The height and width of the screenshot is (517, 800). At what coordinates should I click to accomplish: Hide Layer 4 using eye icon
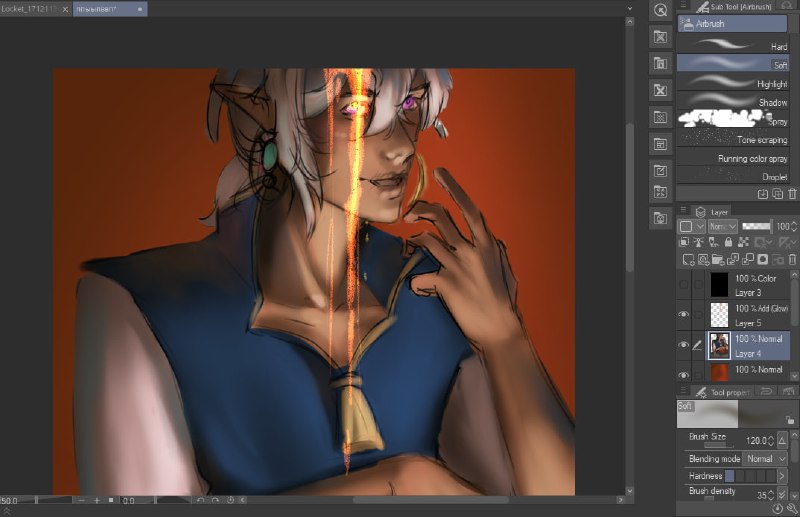(683, 345)
